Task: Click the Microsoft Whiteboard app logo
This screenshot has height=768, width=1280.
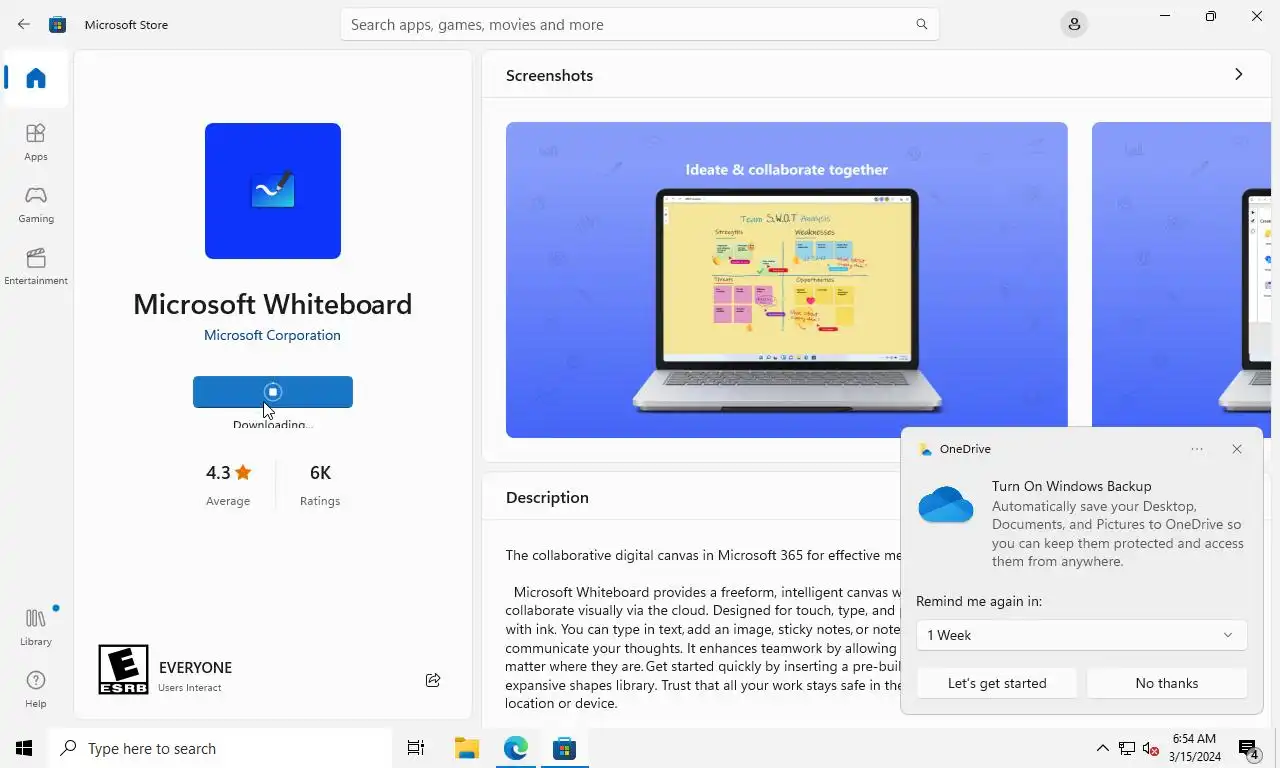Action: click(273, 191)
